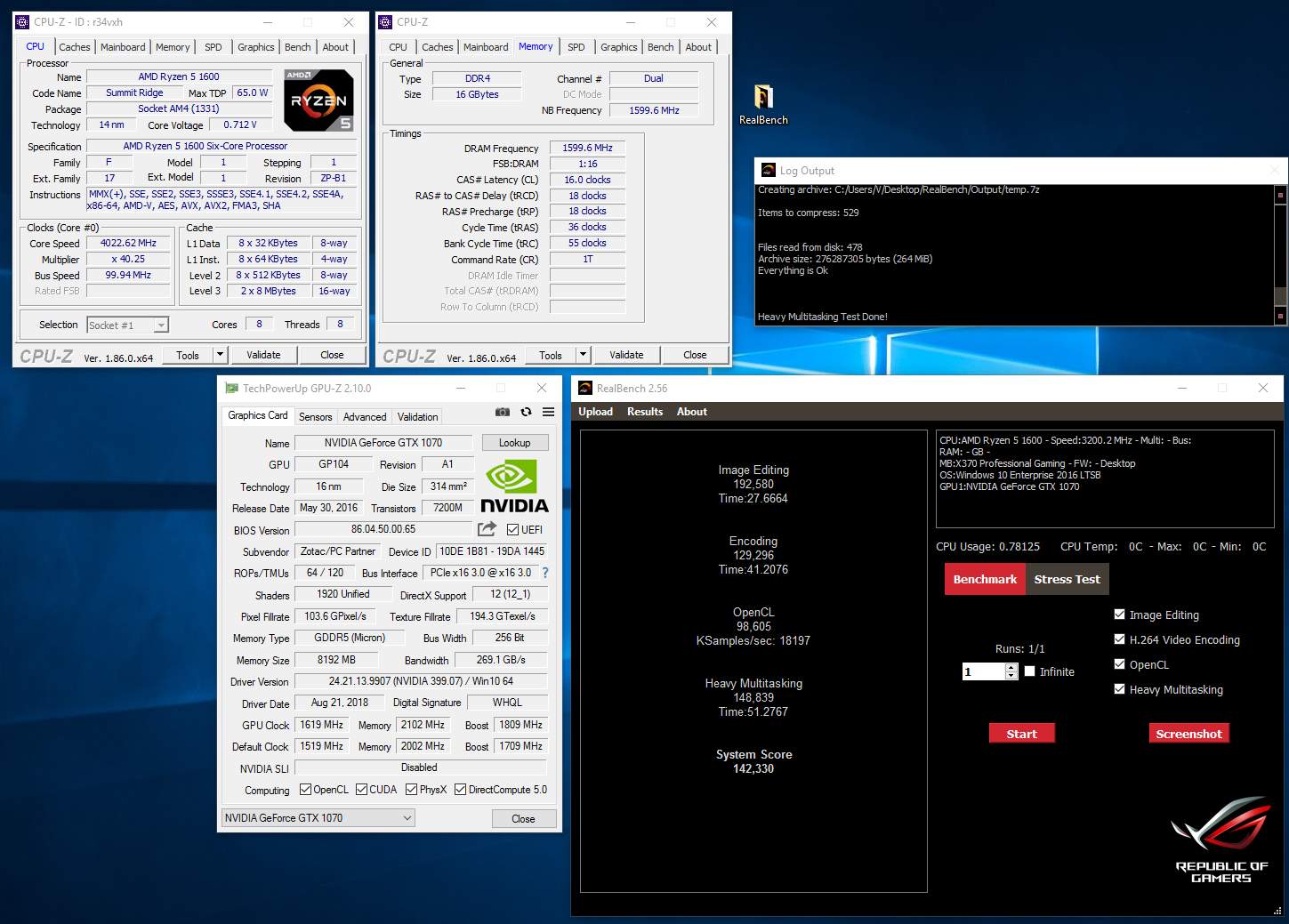Click the Bus Interface question mark icon

(545, 573)
